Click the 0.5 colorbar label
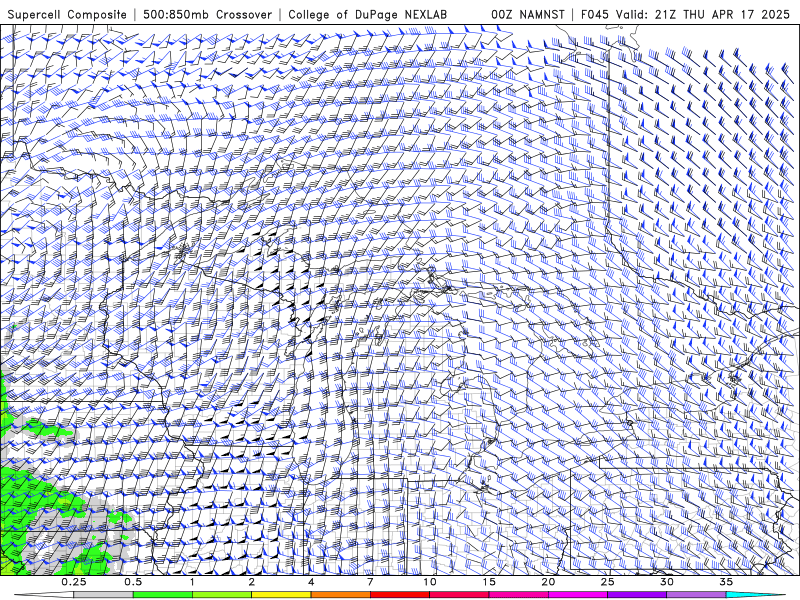Image resolution: width=800 pixels, height=600 pixels. coord(133,582)
